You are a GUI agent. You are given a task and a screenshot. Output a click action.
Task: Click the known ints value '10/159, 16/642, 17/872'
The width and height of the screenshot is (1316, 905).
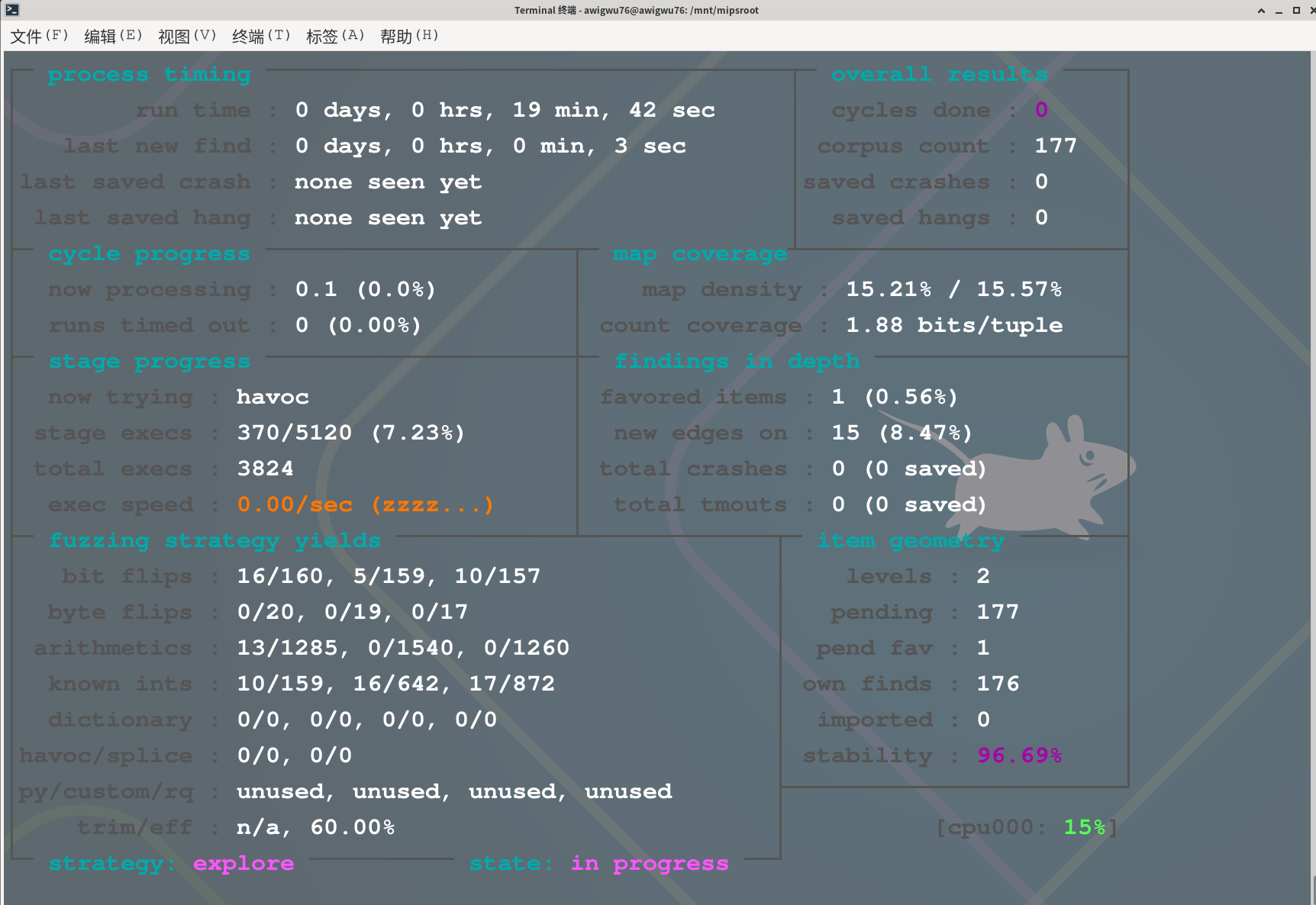tap(396, 684)
